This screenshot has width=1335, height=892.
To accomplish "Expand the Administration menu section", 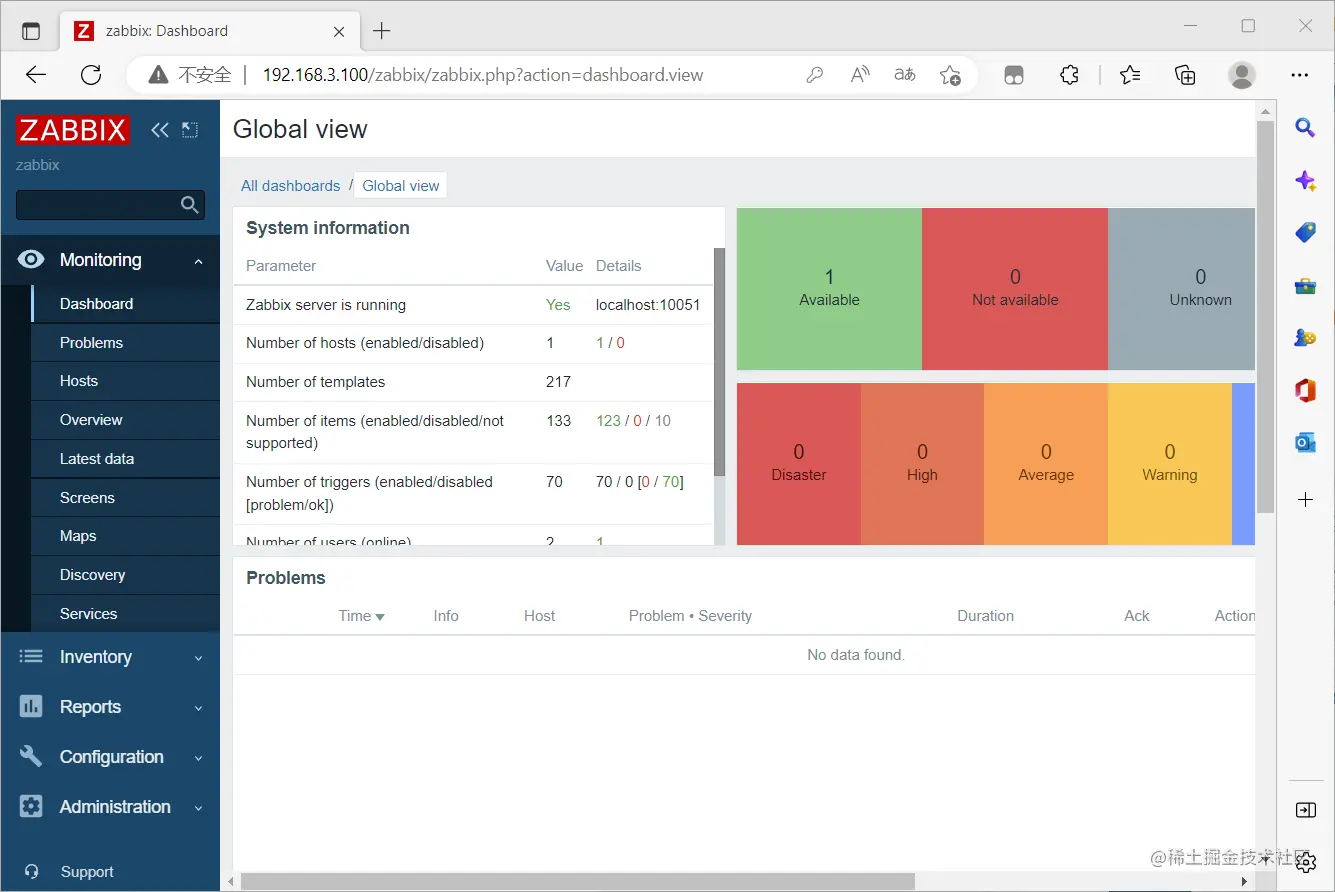I will [x=198, y=808].
